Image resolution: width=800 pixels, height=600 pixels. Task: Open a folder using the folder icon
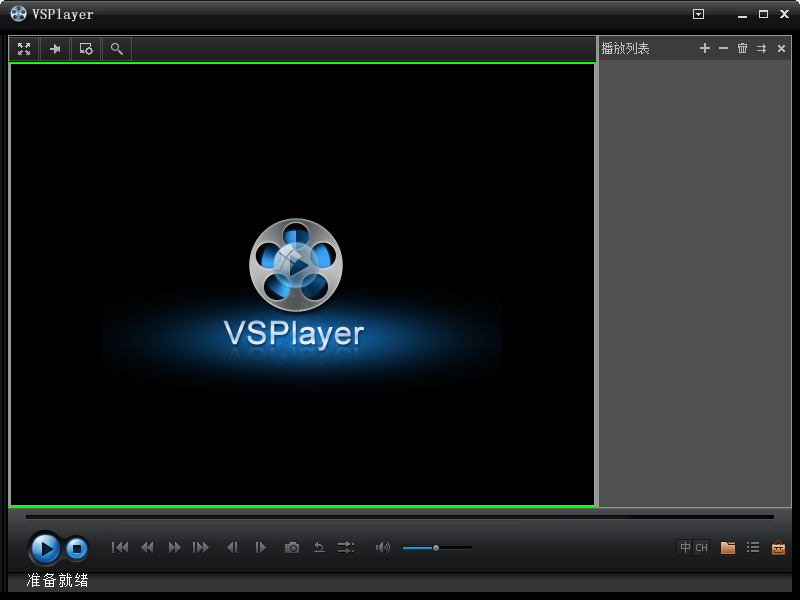pyautogui.click(x=727, y=547)
